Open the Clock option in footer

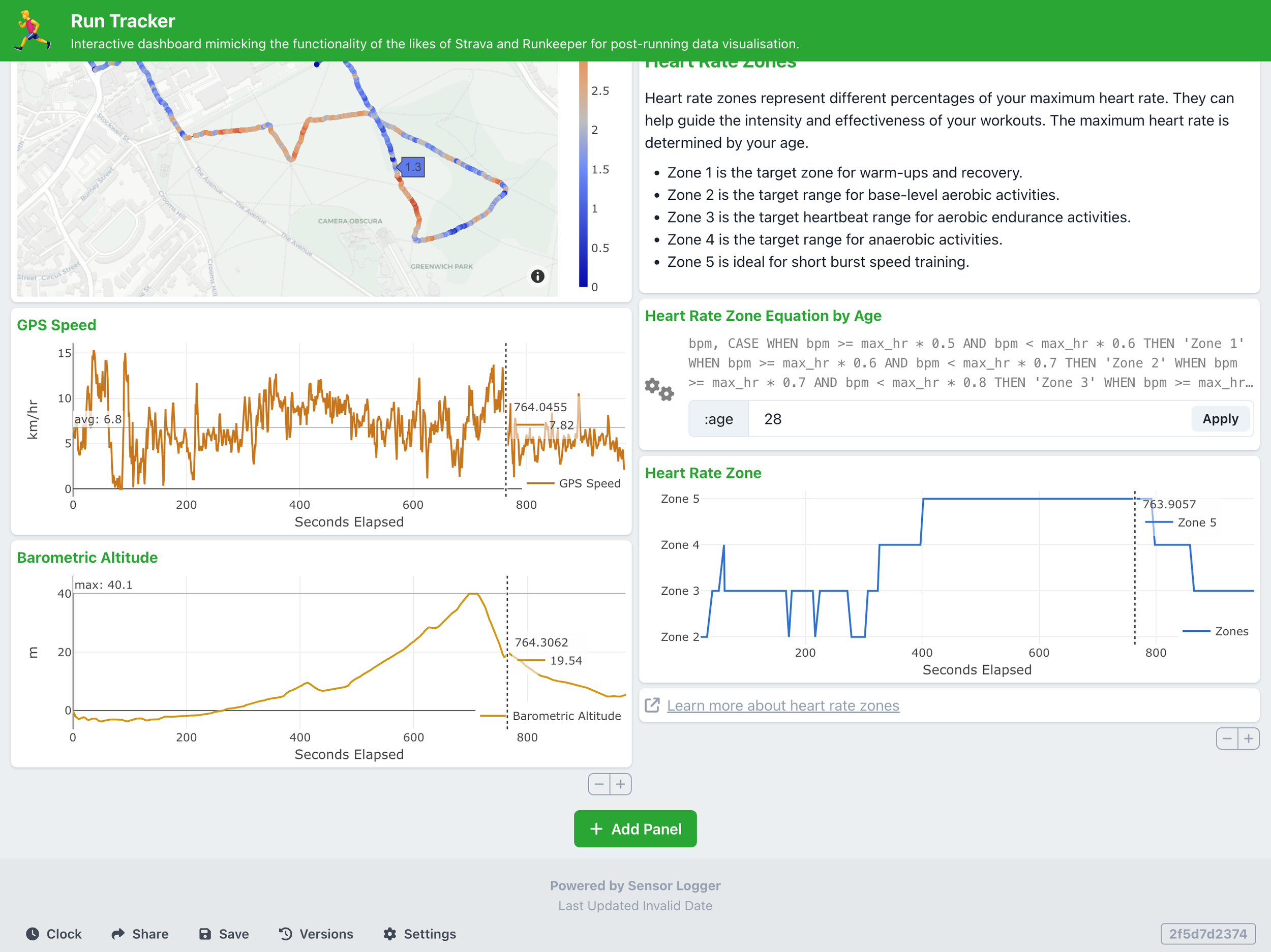54,934
